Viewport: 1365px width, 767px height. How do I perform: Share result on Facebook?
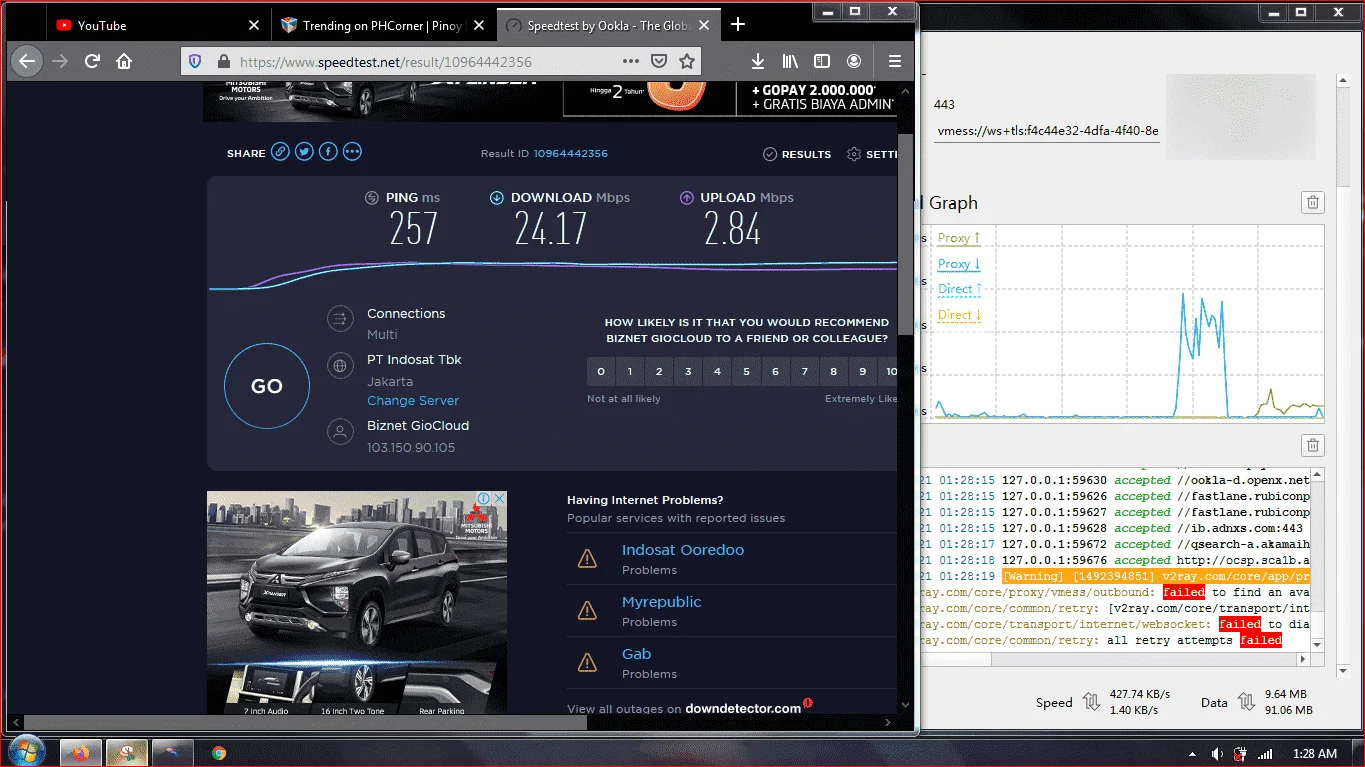click(x=328, y=152)
